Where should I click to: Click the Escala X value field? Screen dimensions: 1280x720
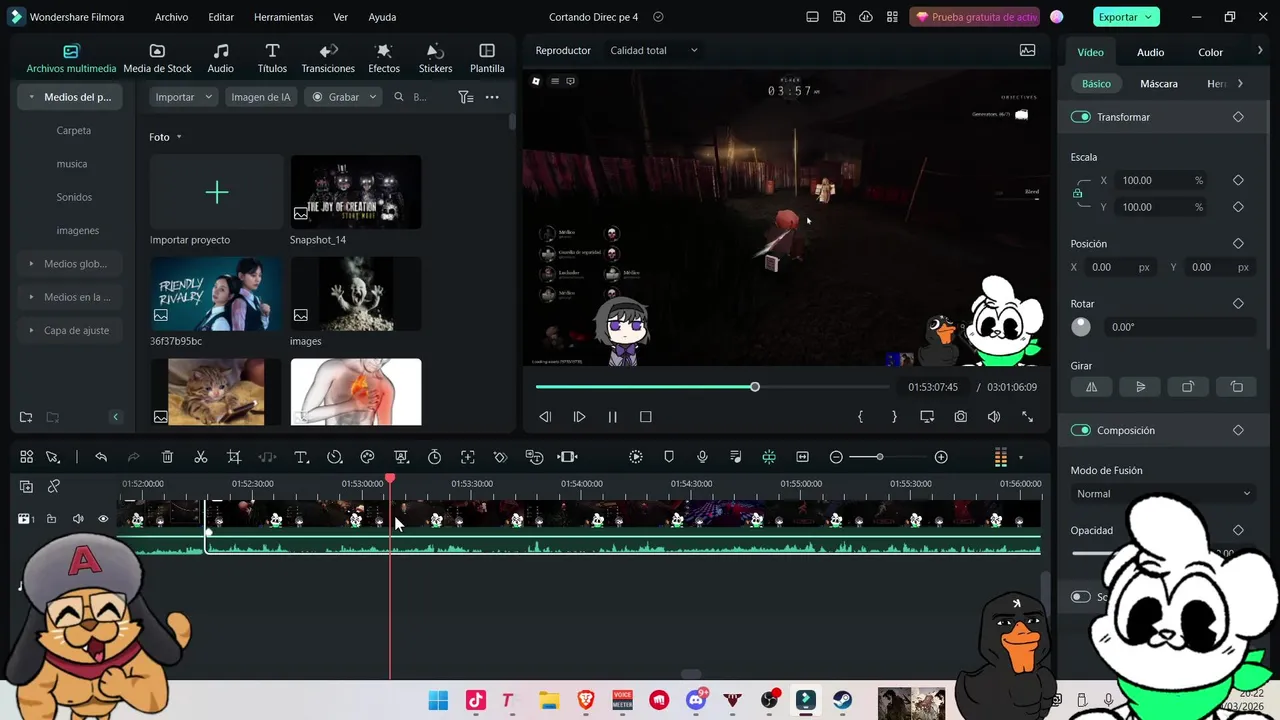[1160, 181]
